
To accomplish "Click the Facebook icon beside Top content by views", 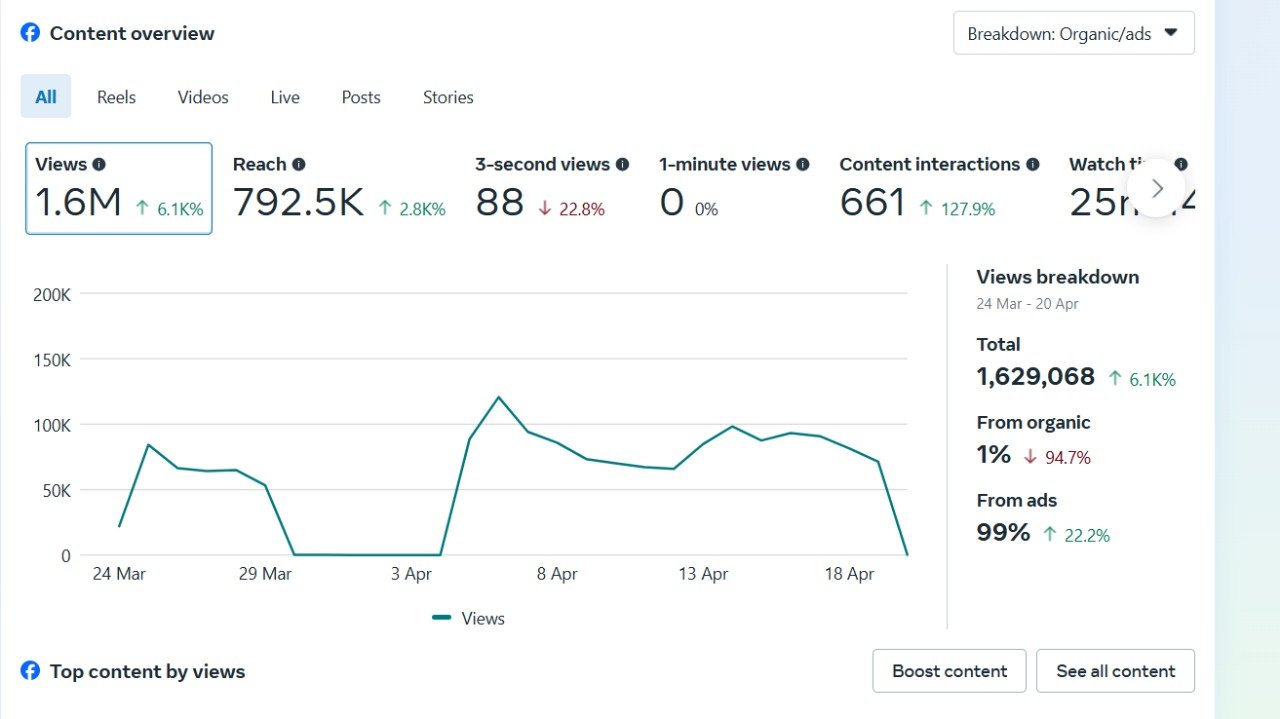I will [x=31, y=671].
